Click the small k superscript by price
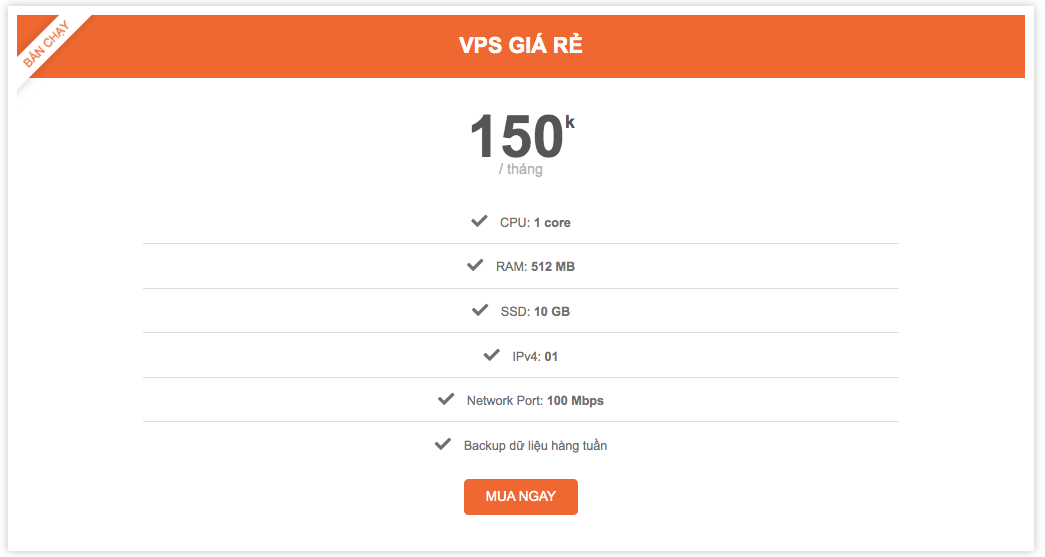The image size is (1045, 557). coord(569,122)
